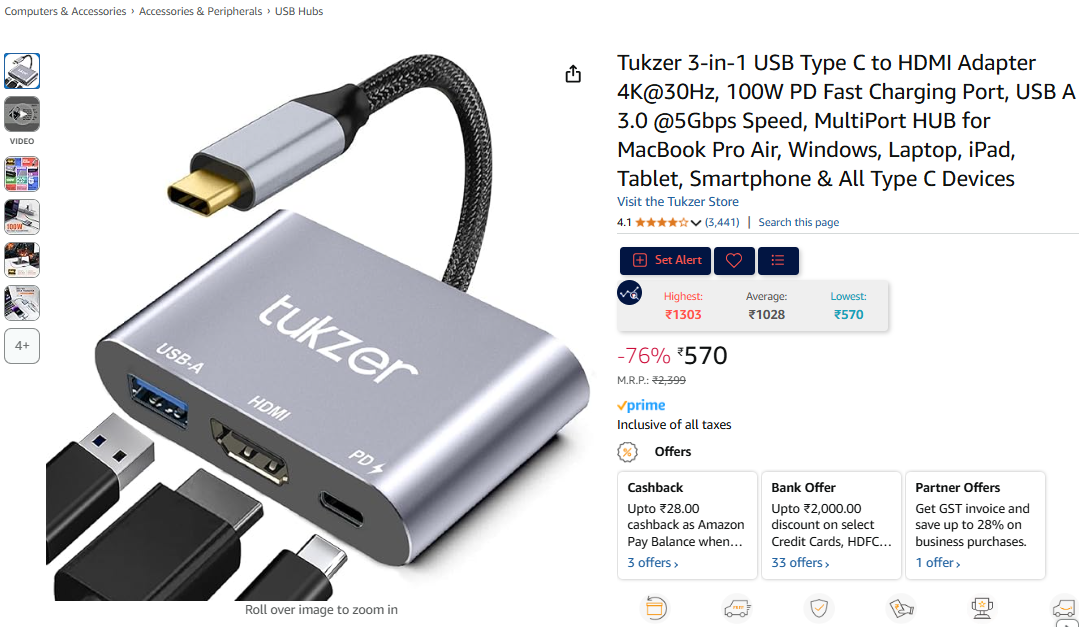Screen dimensions: 1089x627
Task: Expand 1 offer under Partner Offers
Action: (x=938, y=562)
